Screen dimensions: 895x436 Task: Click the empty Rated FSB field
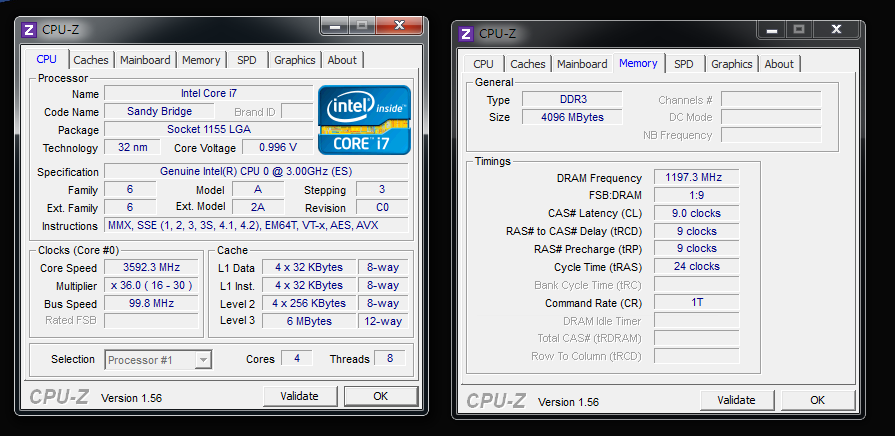(x=151, y=321)
